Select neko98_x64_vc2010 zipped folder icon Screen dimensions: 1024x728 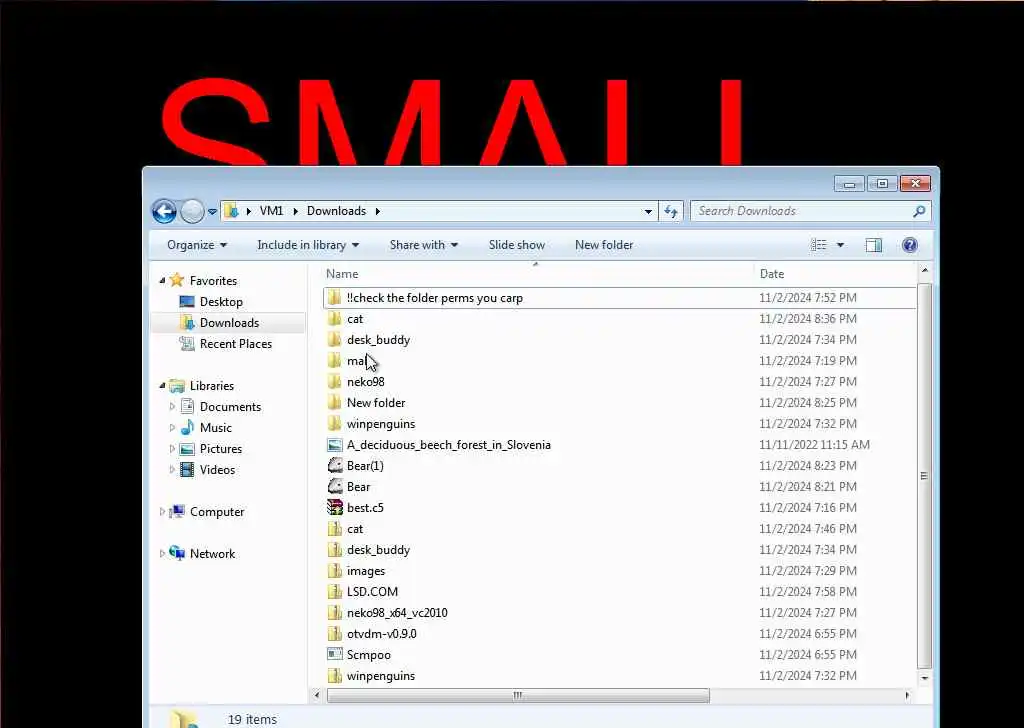pos(334,612)
